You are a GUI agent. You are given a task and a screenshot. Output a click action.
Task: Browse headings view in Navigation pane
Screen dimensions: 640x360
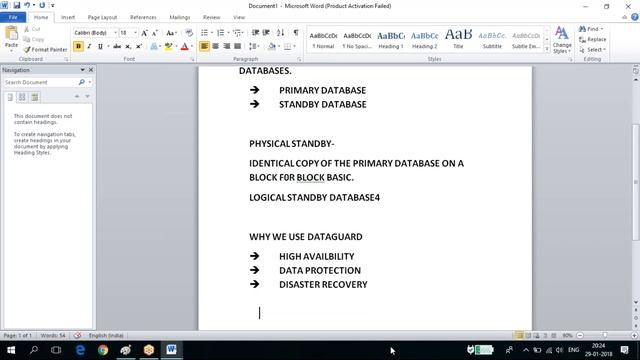coord(10,97)
